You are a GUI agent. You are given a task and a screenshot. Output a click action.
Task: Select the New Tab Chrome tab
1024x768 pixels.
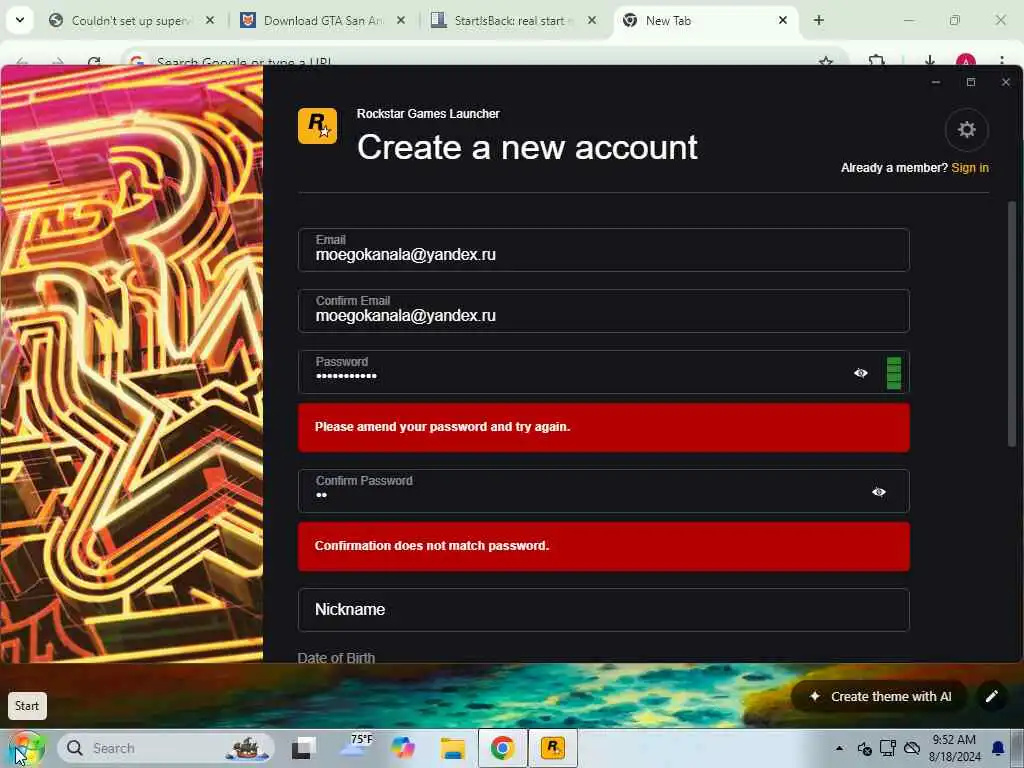705,21
